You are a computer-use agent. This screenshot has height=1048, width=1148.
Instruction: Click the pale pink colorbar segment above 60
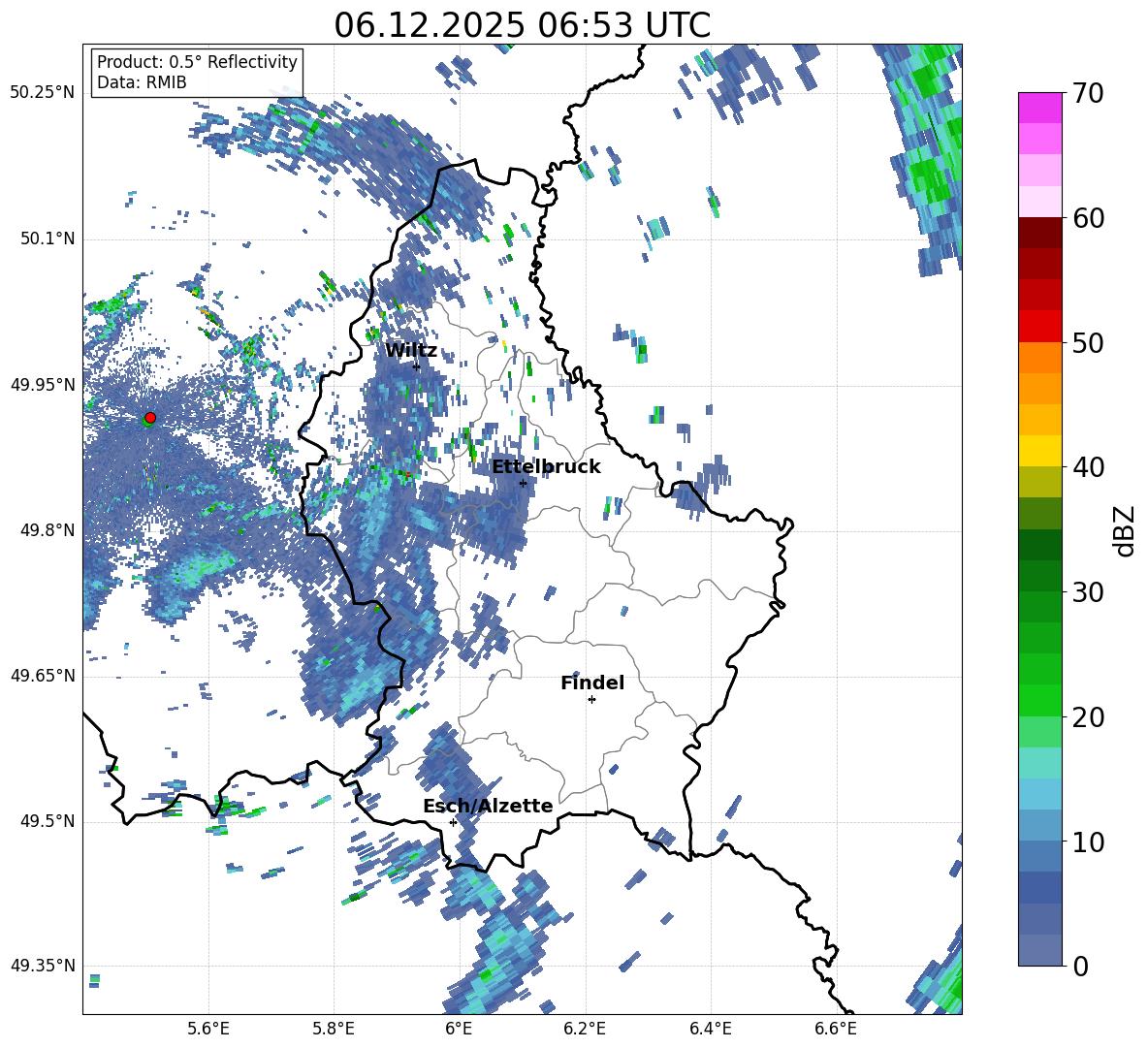1039,202
